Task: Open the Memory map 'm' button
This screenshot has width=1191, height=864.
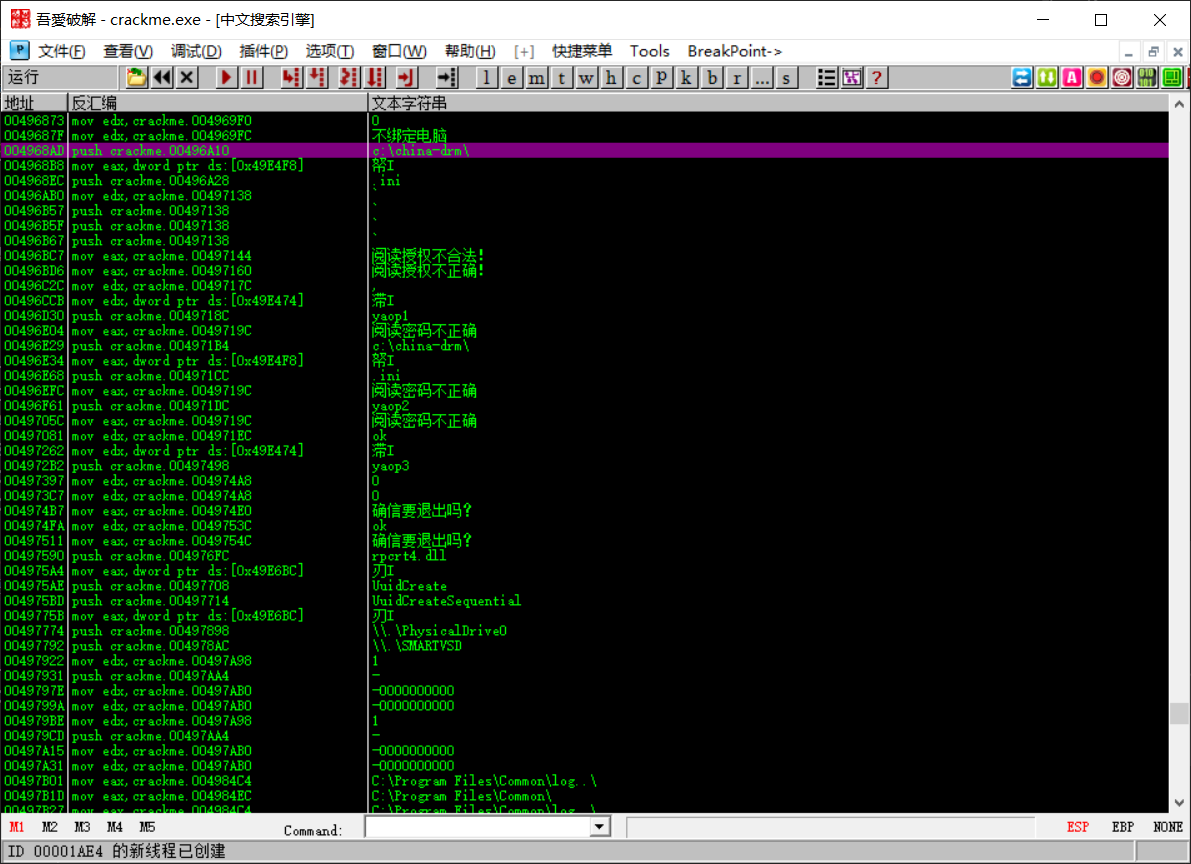Action: point(537,78)
